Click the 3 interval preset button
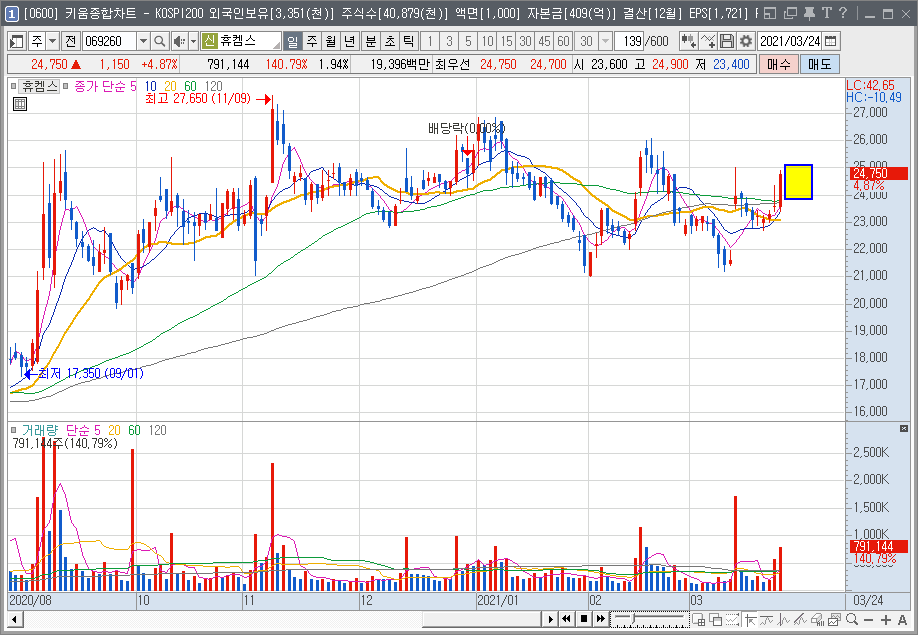Image resolution: width=918 pixels, height=635 pixels. [x=449, y=41]
